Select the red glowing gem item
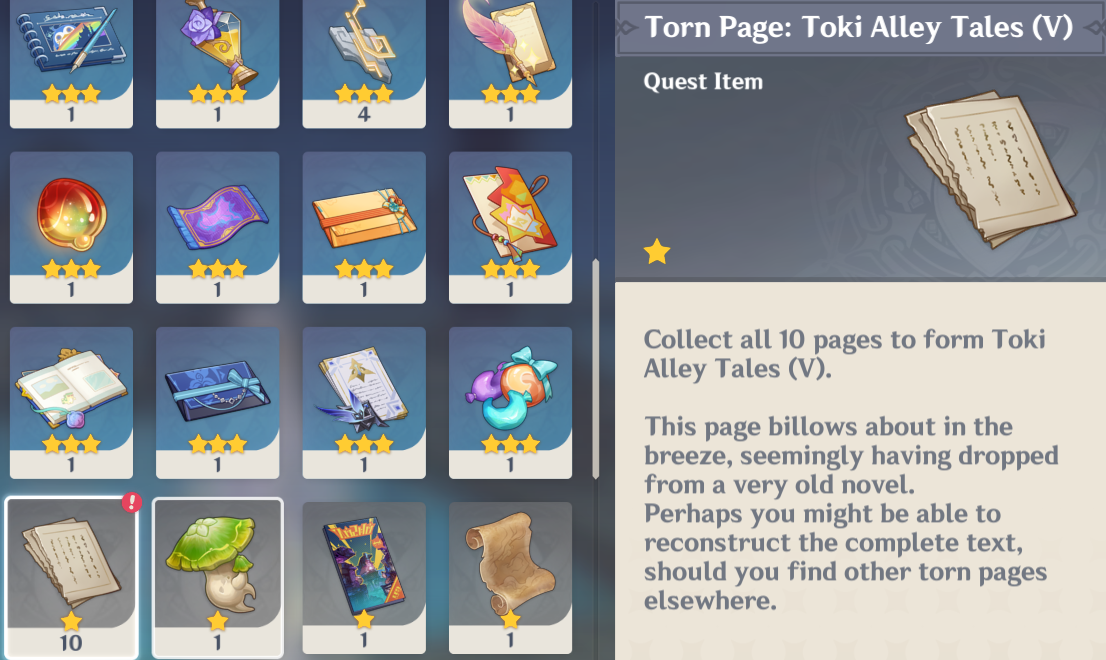The height and width of the screenshot is (660, 1106). (71, 228)
